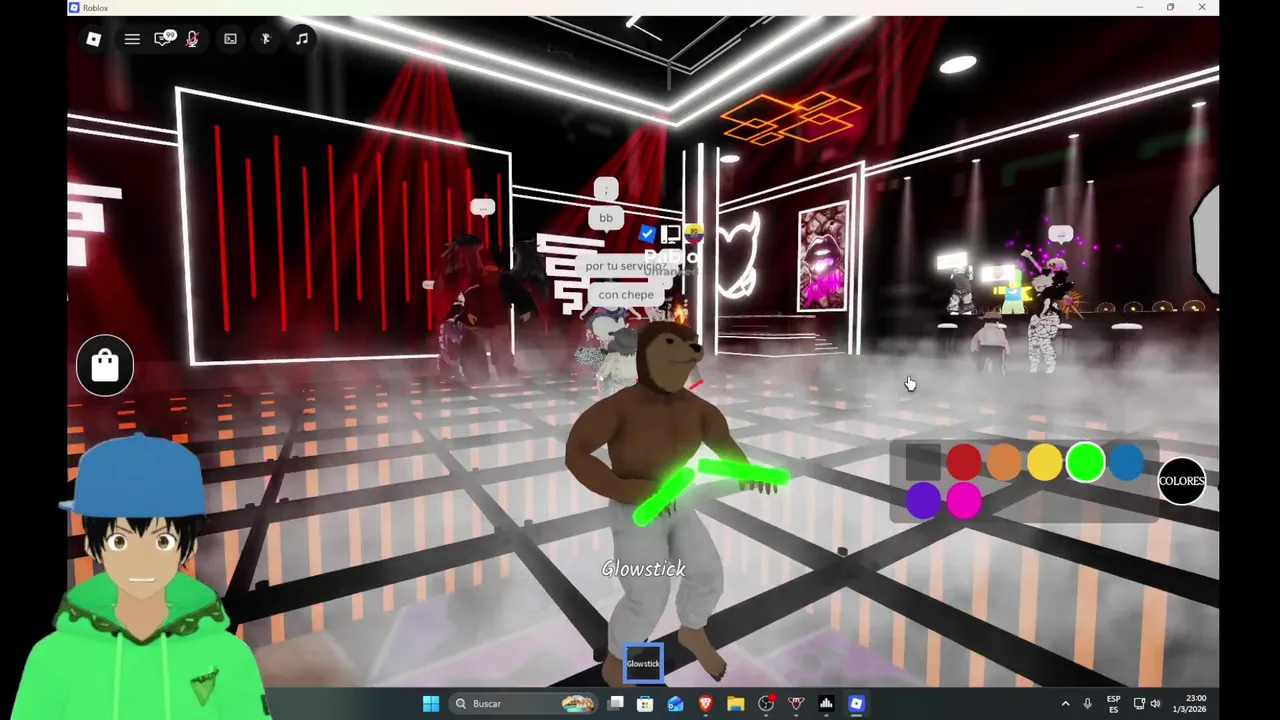
Task: Select the purple glowstick color
Action: pyautogui.click(x=924, y=500)
